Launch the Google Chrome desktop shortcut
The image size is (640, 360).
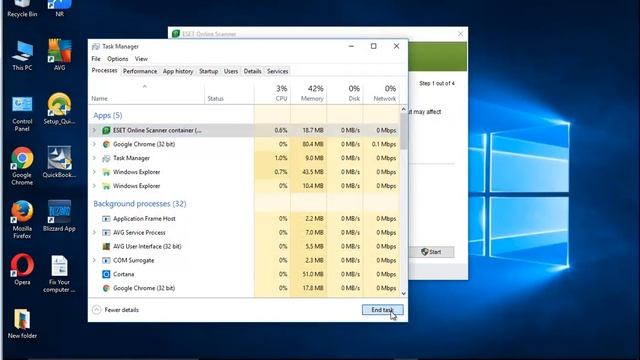coord(22,166)
